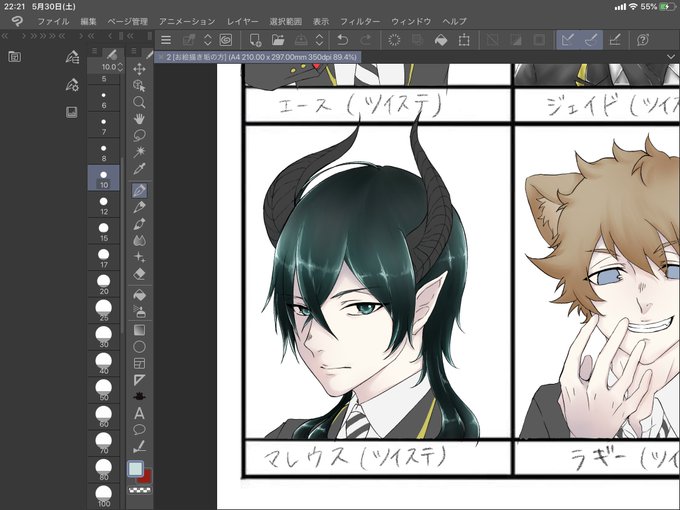Click Undo in the command bar
This screenshot has width=680, height=510.
coord(343,40)
